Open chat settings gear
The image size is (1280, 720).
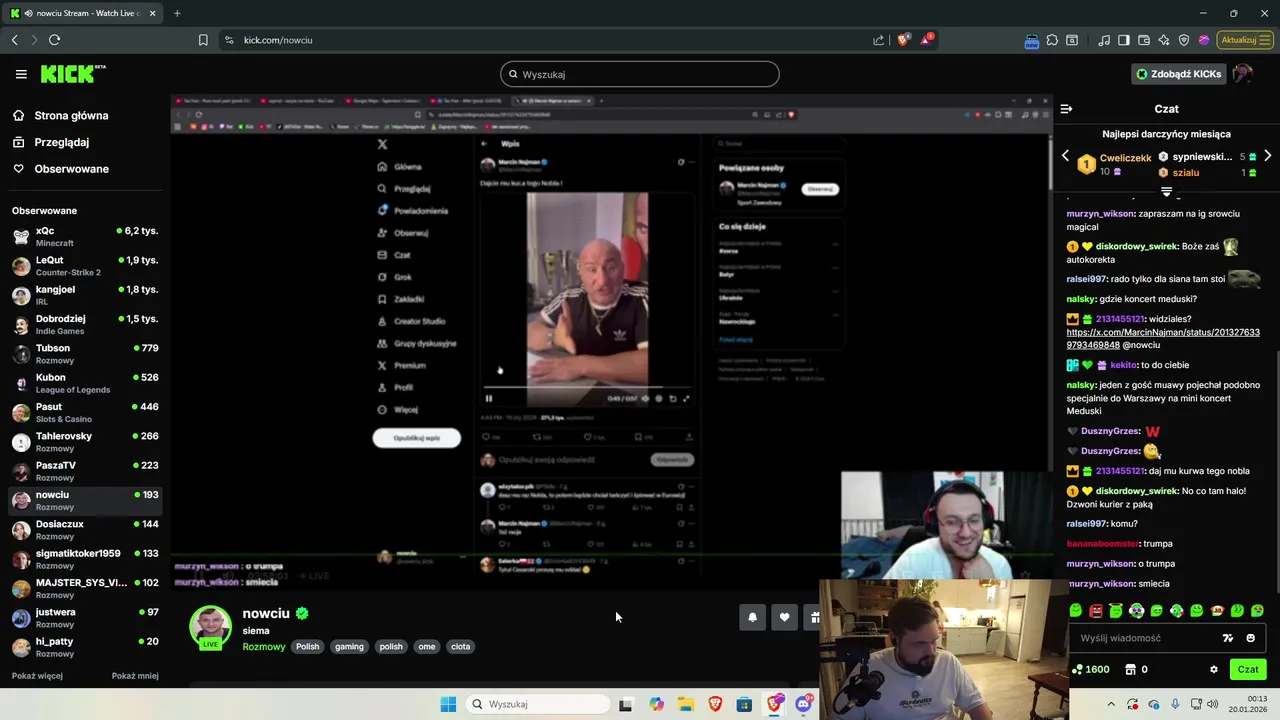tap(1214, 669)
